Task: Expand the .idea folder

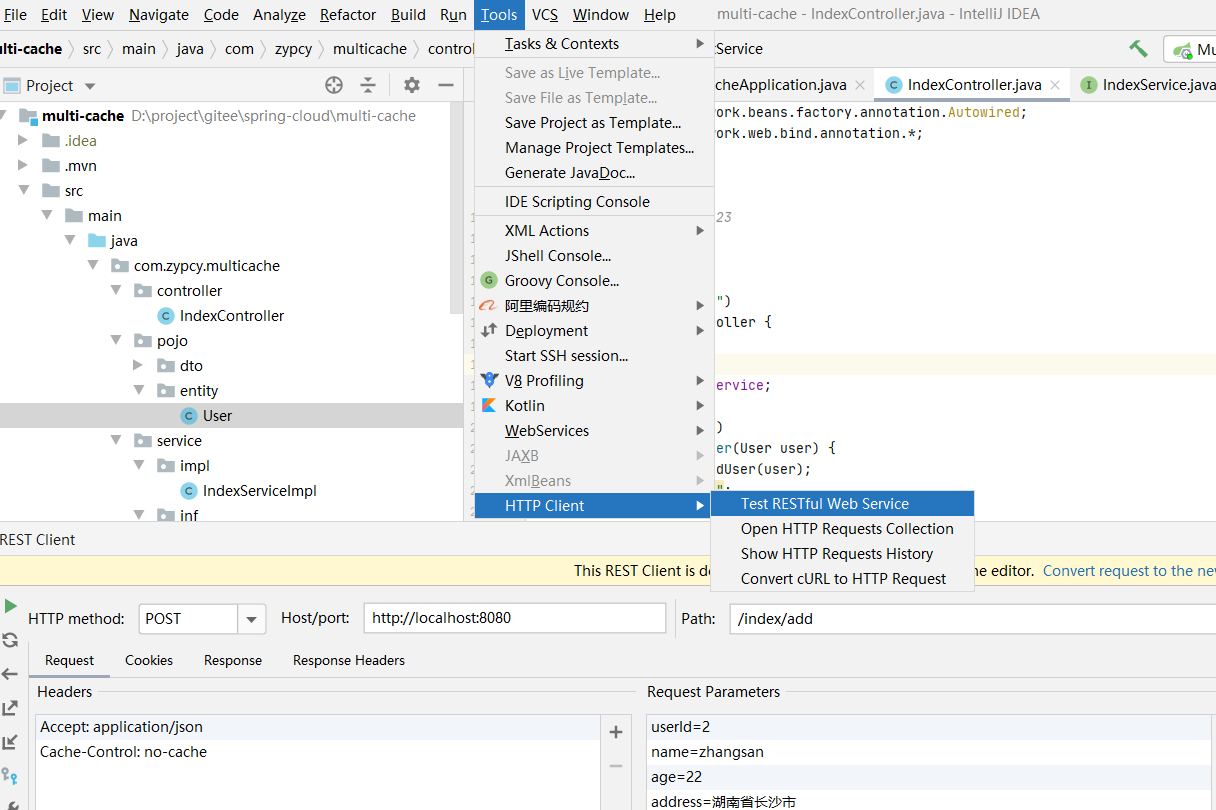Action: [23, 141]
